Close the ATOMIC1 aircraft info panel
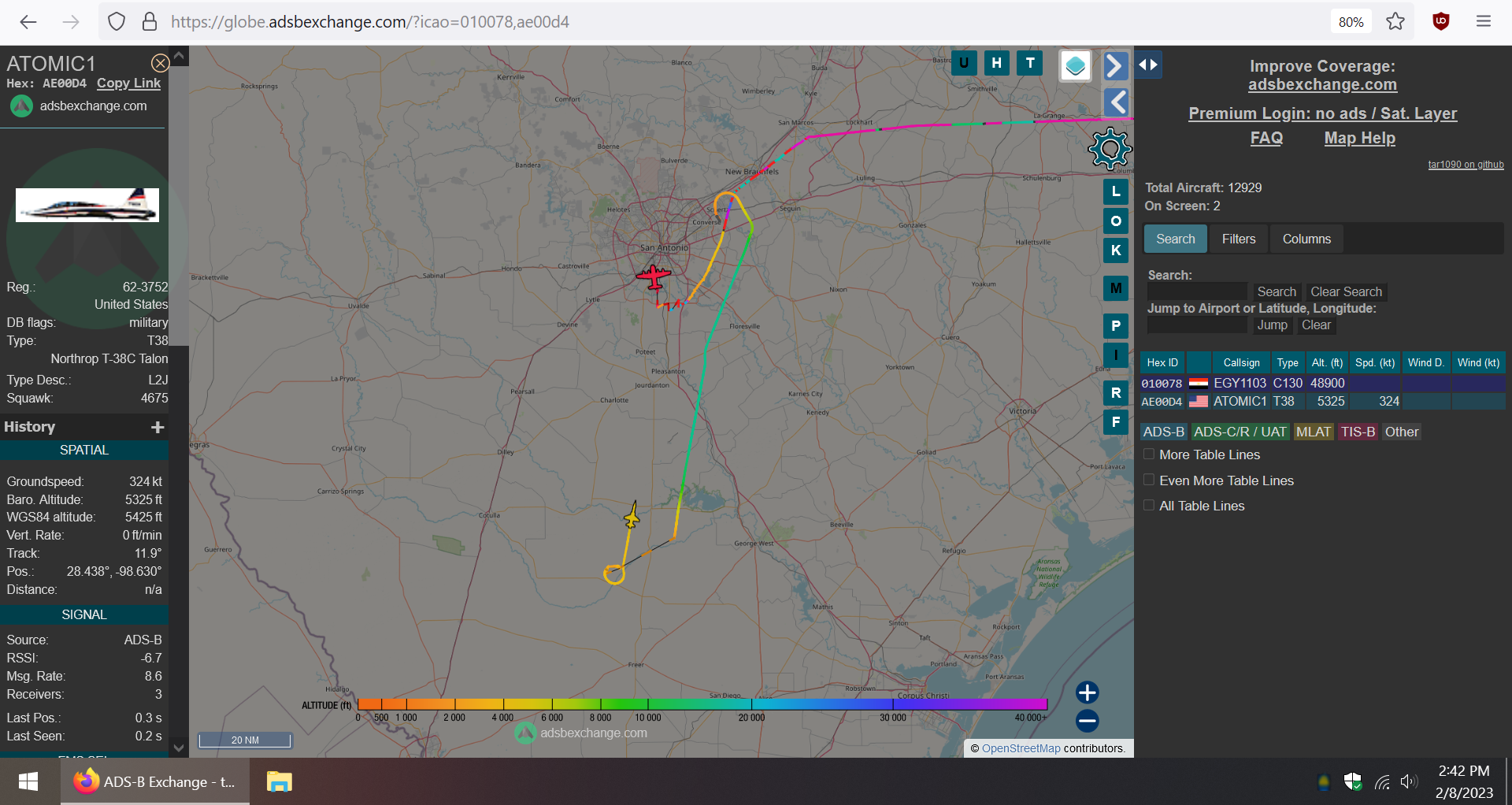 (x=160, y=63)
